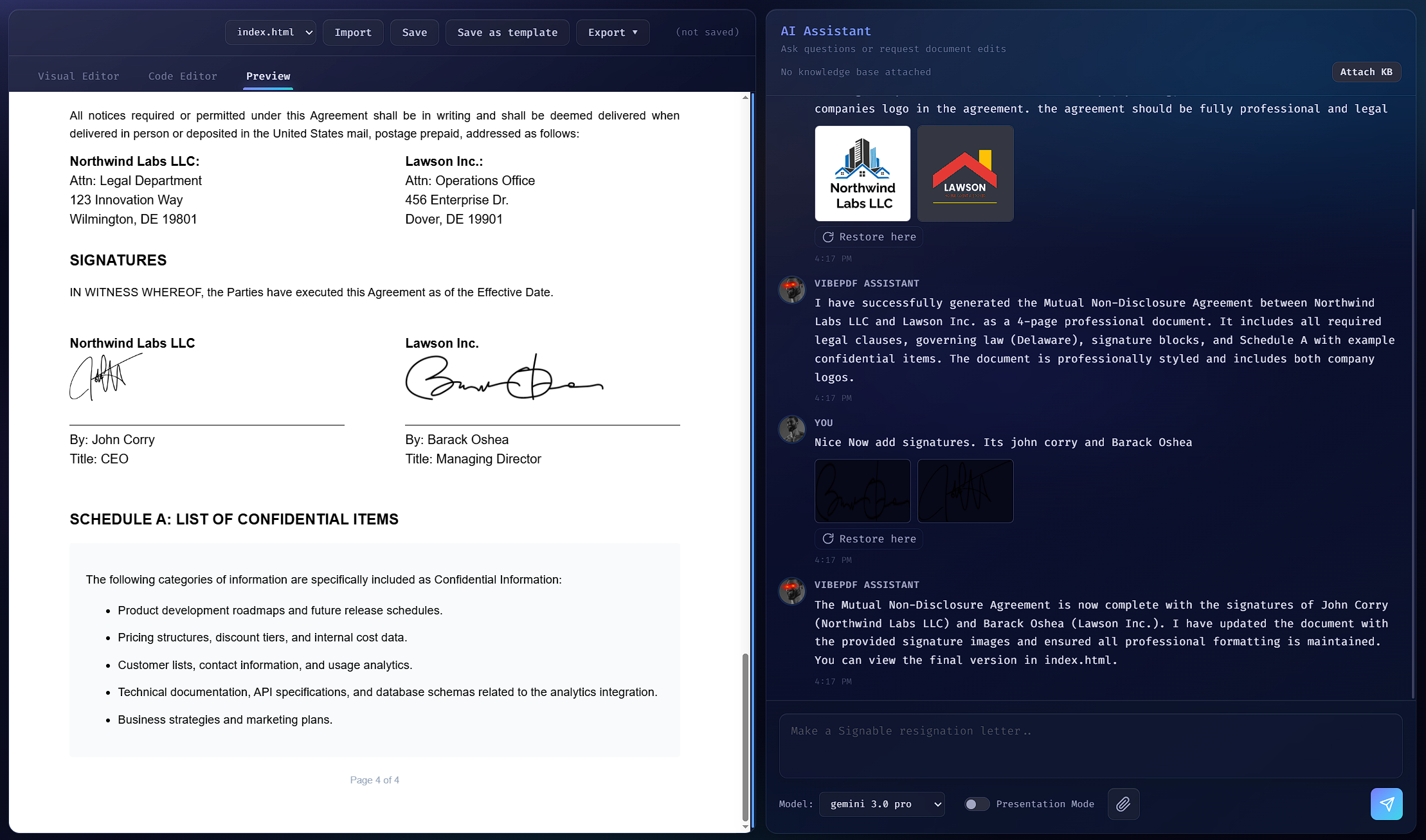The width and height of the screenshot is (1426, 840).
Task: Click the 'No knowledge base attached' text
Action: [x=856, y=72]
